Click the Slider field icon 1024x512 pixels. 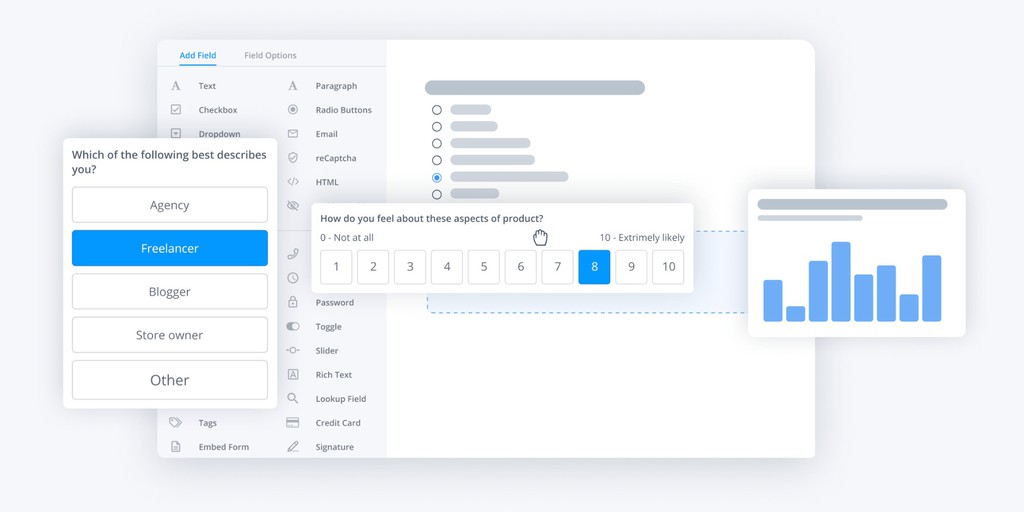(293, 351)
